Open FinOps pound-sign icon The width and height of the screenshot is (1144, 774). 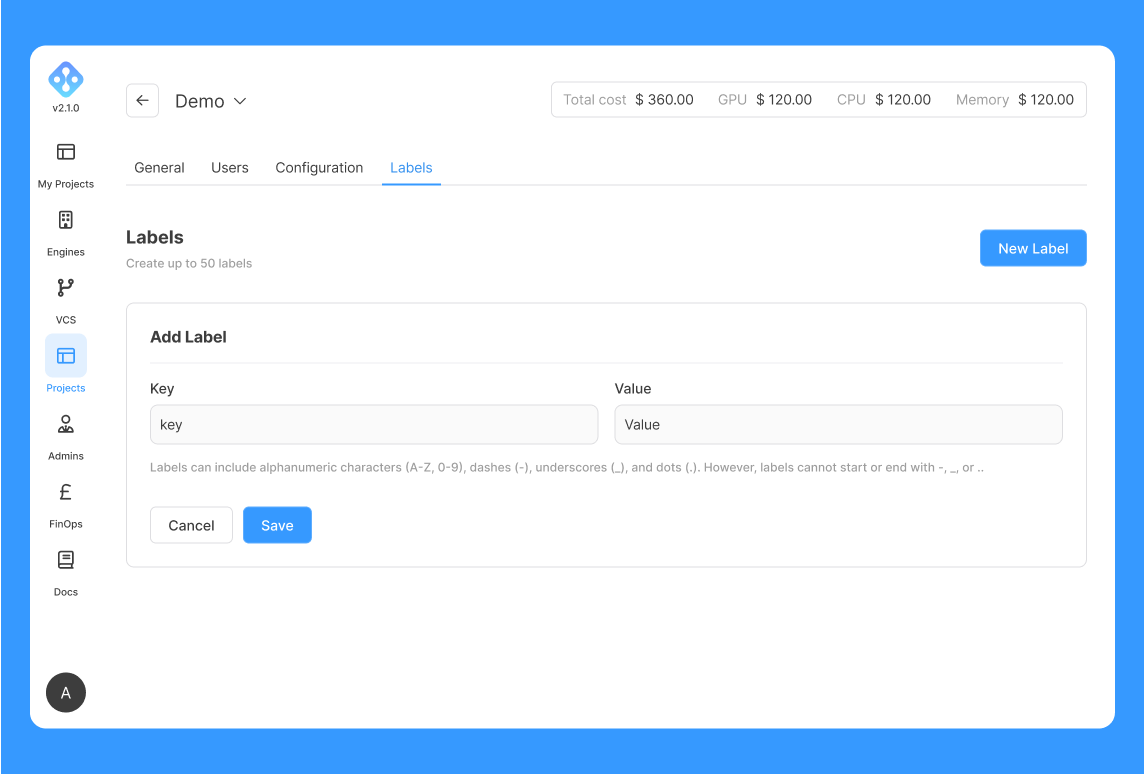click(66, 492)
